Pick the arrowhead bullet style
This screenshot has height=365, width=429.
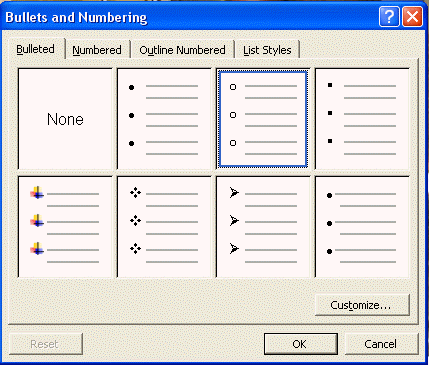263,227
